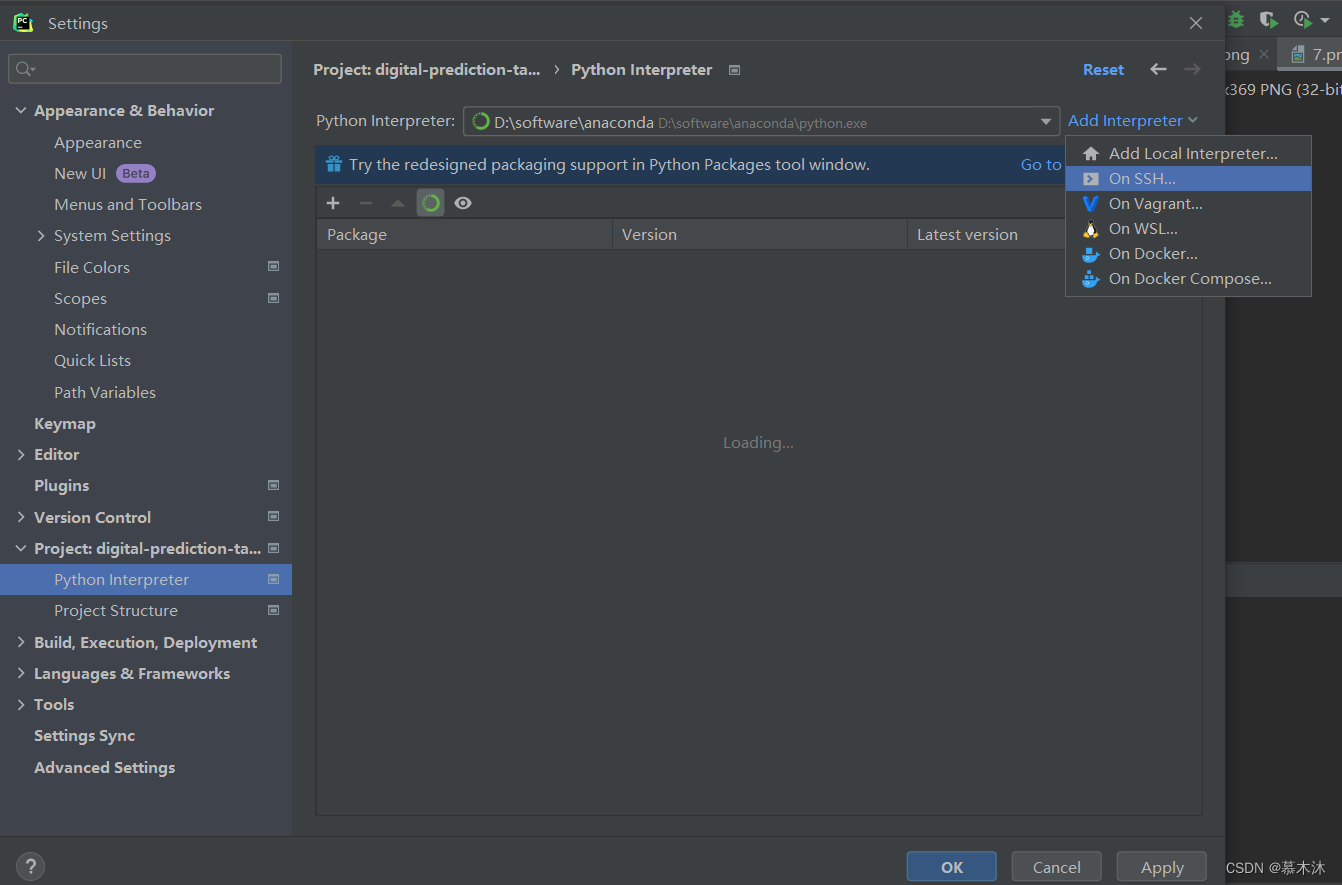Click the Debug bug icon in main window
This screenshot has height=885, width=1342.
coord(1237,19)
